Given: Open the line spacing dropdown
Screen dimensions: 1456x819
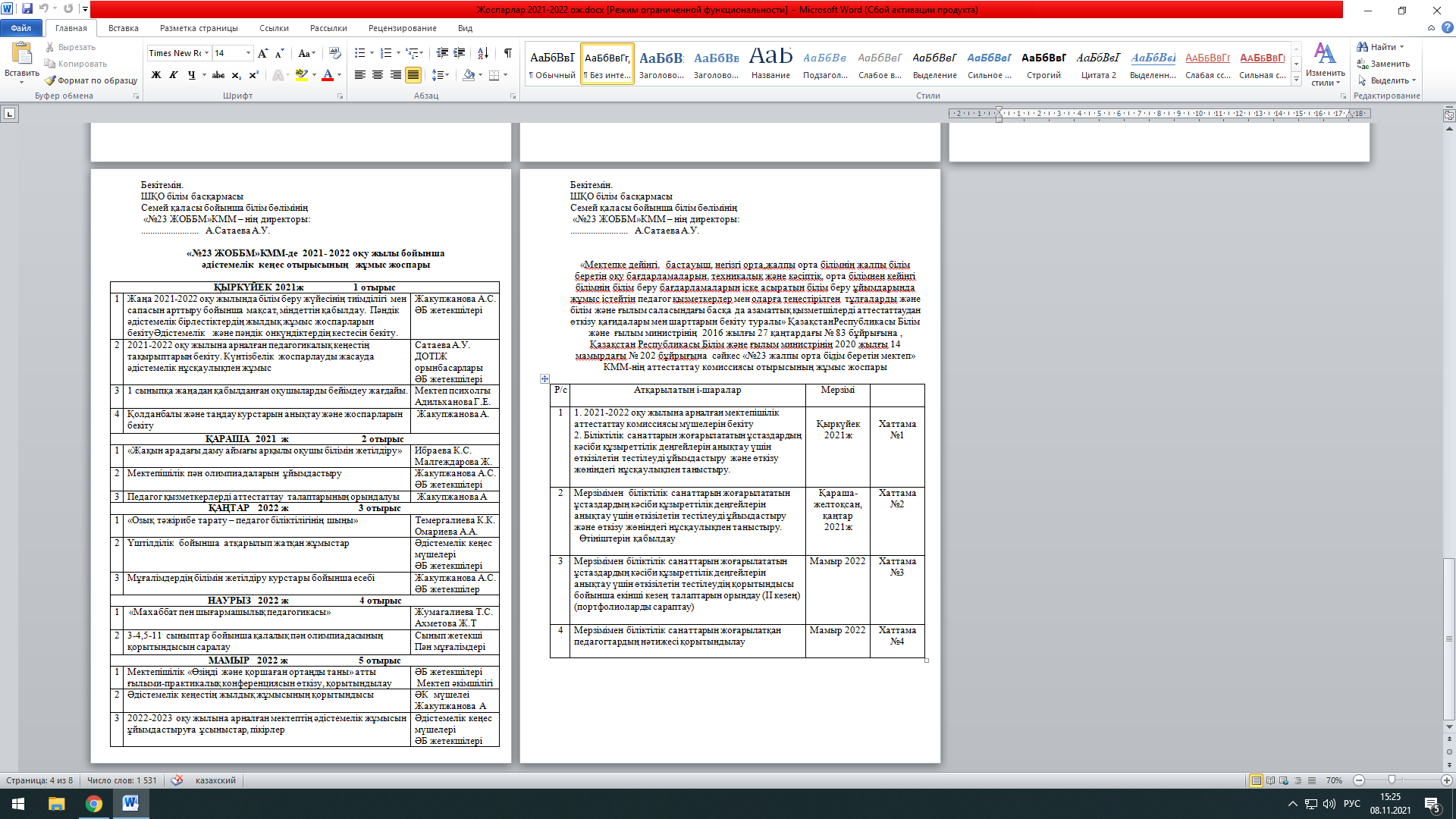Looking at the screenshot, I should tap(441, 75).
